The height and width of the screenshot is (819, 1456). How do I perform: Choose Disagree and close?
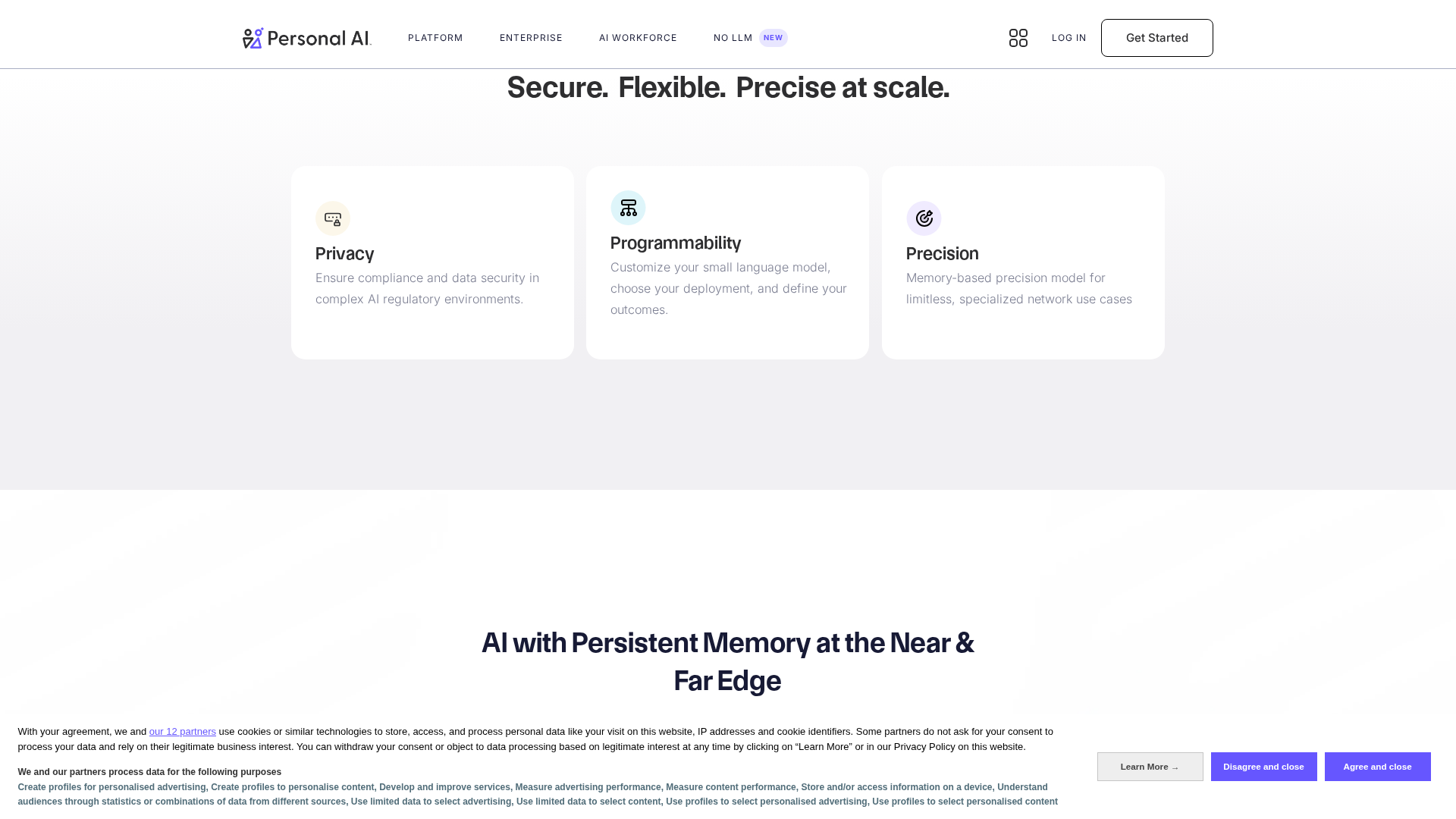click(1263, 767)
